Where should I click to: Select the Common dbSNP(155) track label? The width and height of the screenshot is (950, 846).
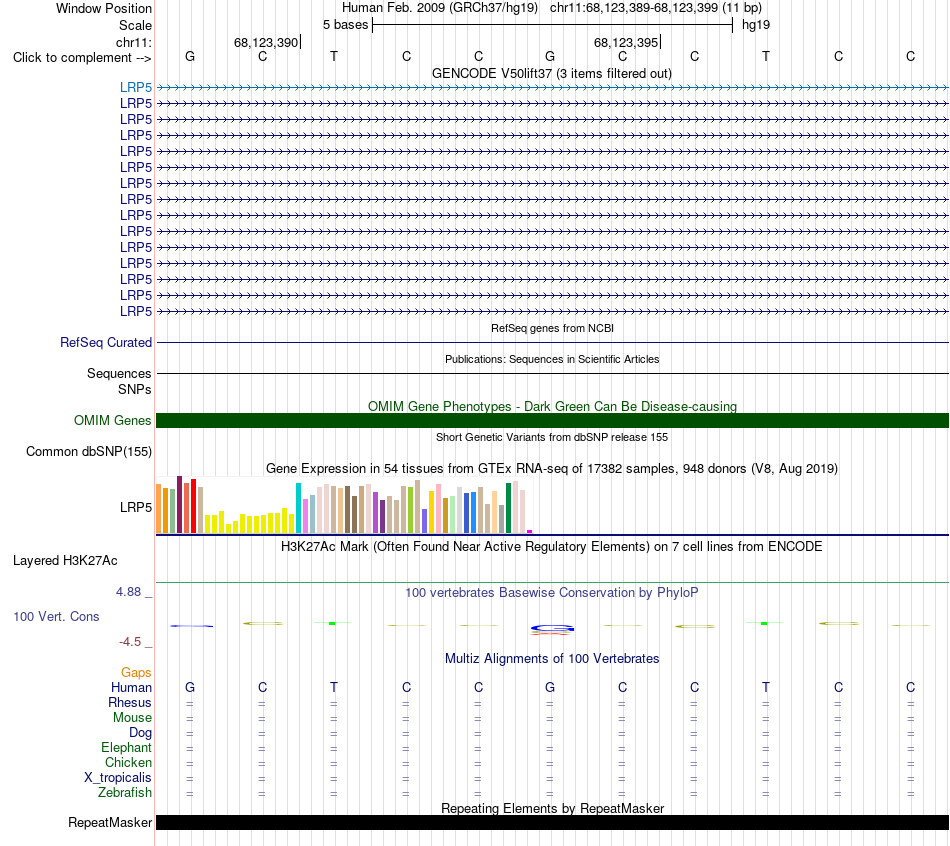[89, 451]
